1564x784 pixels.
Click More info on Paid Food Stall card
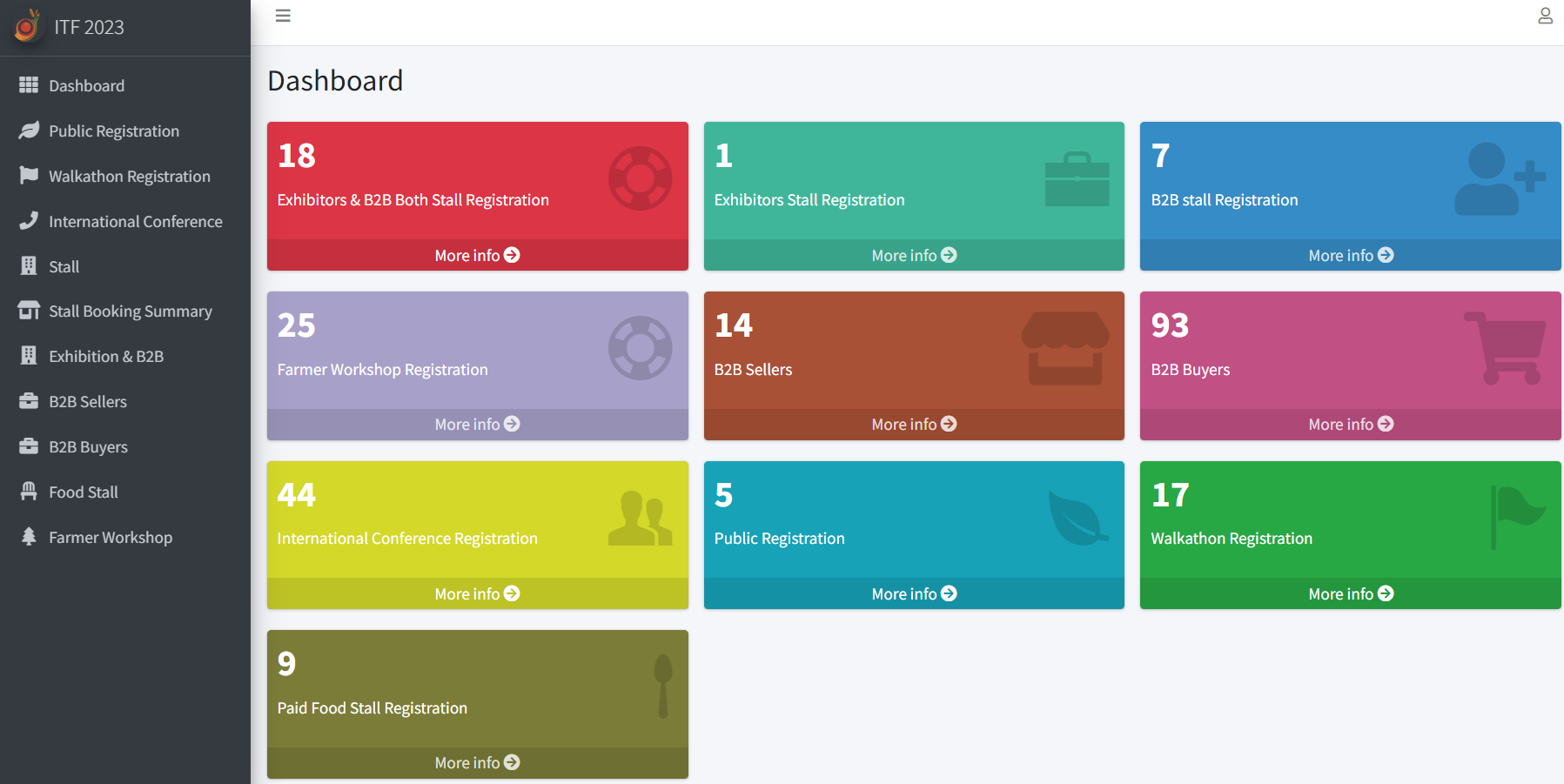click(x=477, y=762)
